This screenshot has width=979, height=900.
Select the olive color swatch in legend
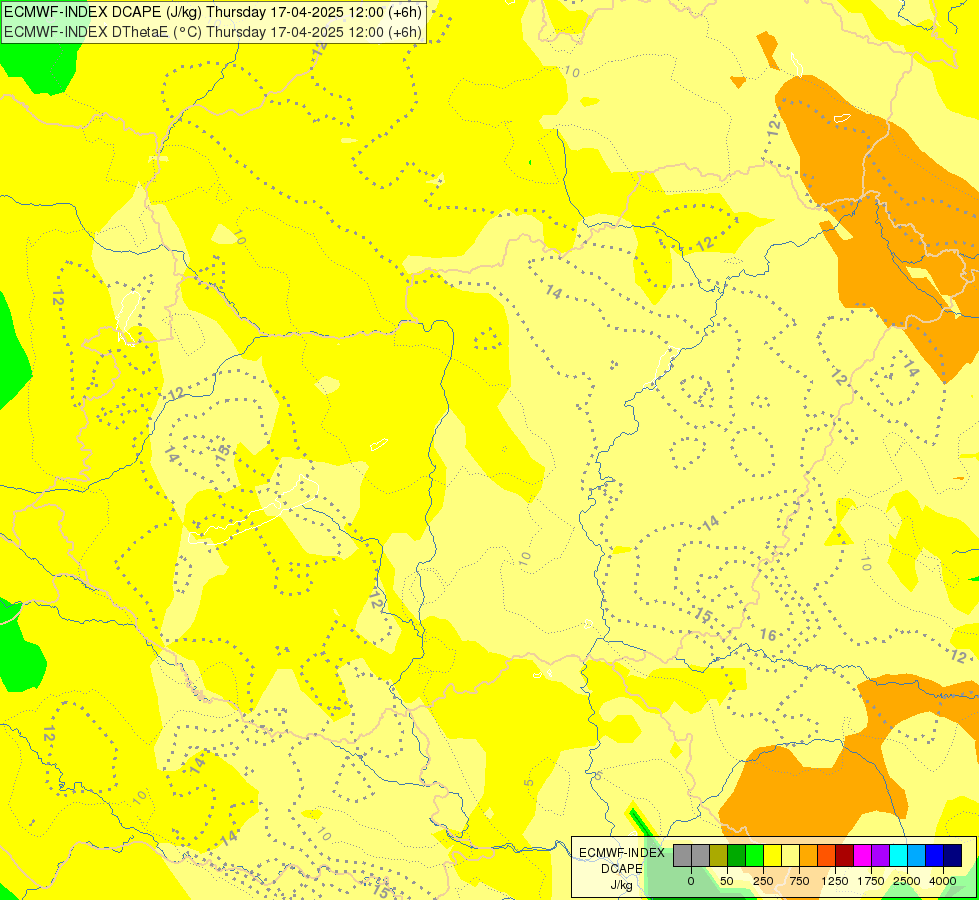[x=719, y=856]
